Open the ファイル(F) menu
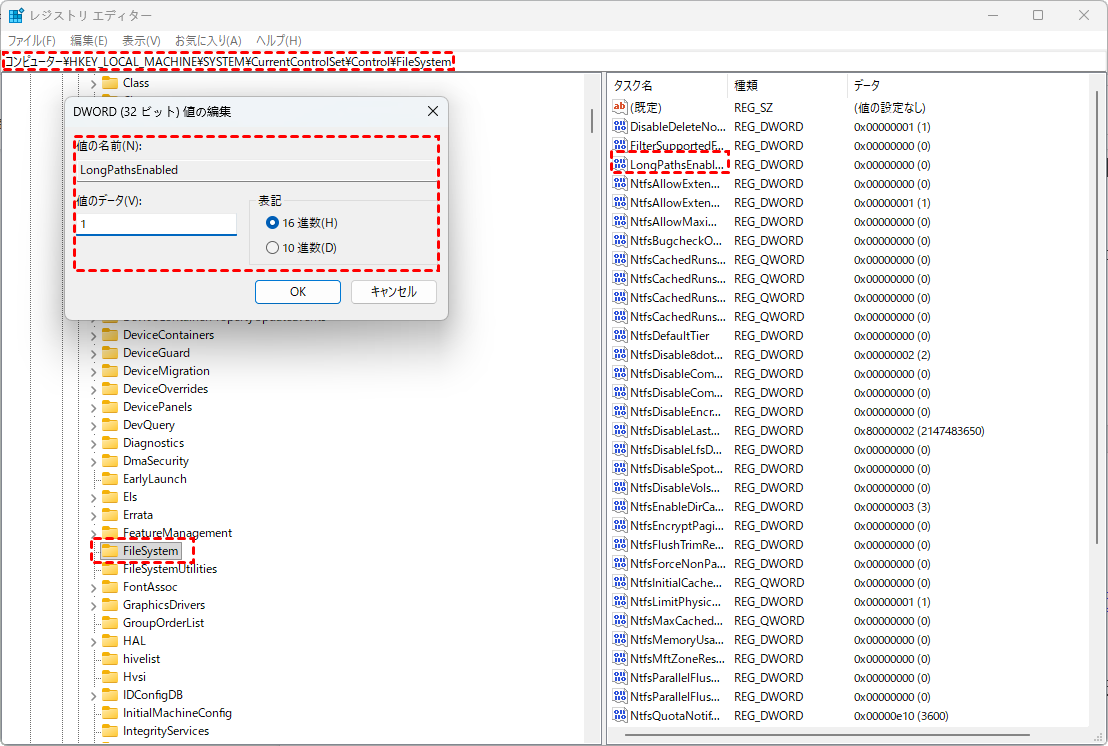 (31, 41)
